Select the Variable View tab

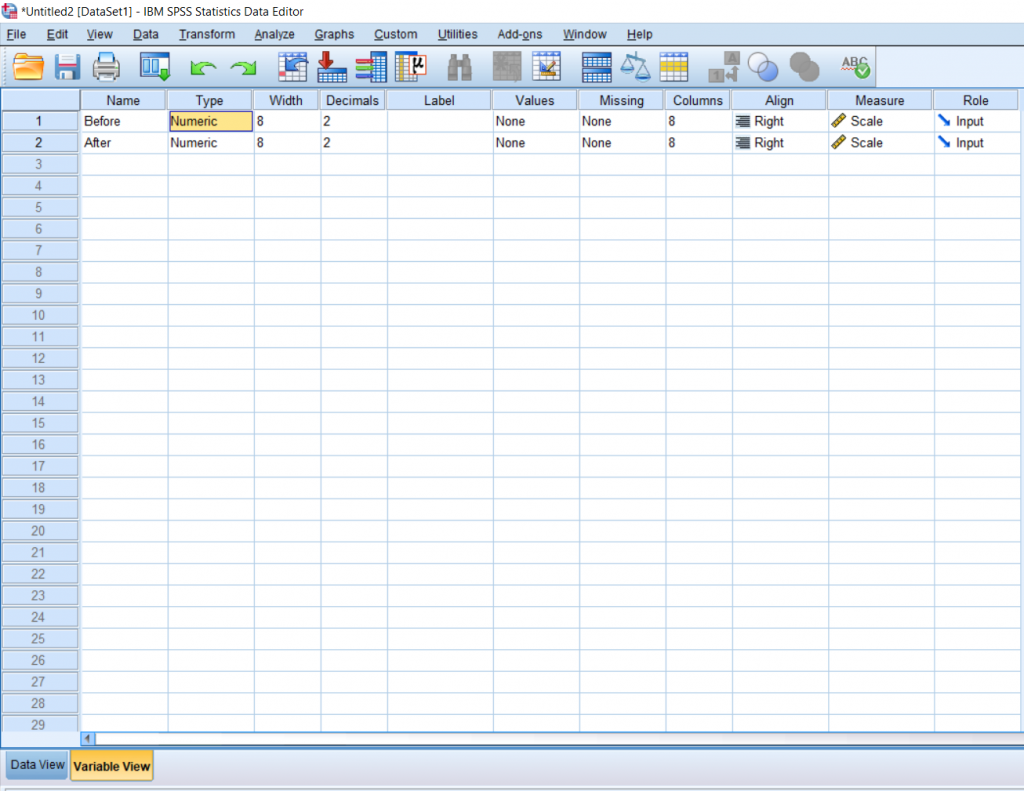click(x=111, y=765)
